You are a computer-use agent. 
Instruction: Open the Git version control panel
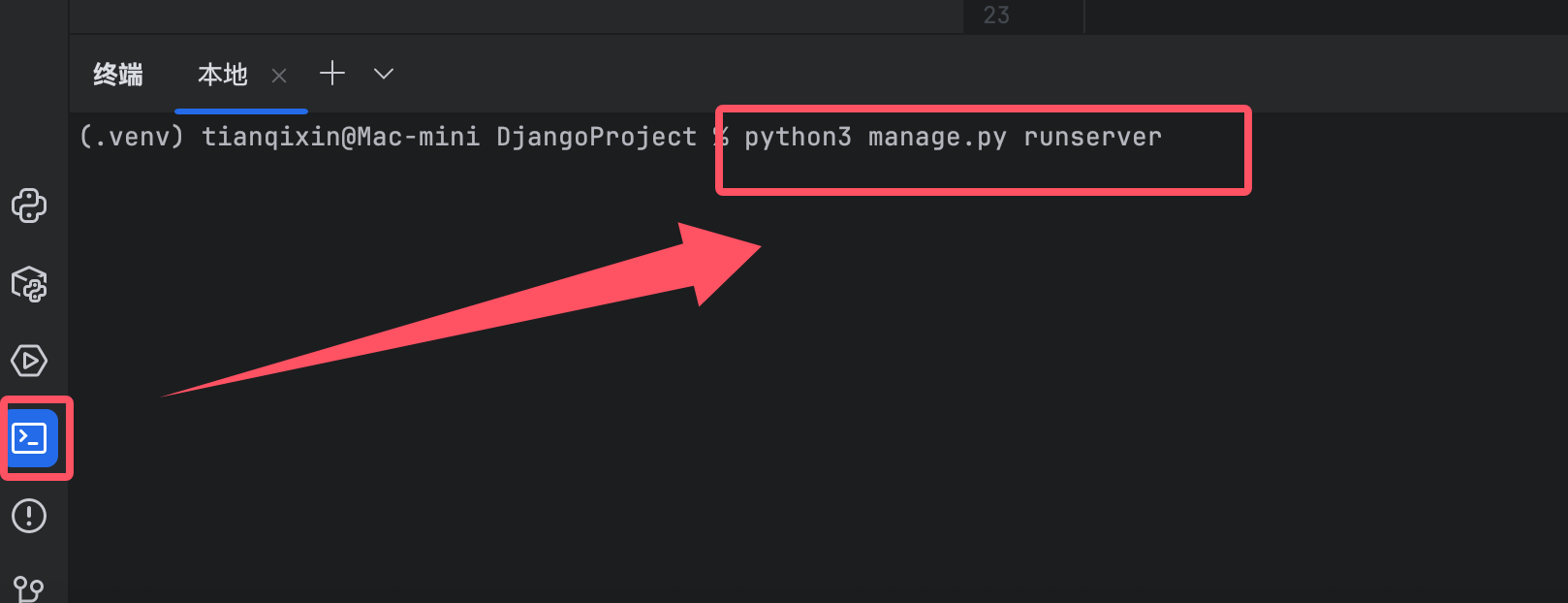point(29,587)
